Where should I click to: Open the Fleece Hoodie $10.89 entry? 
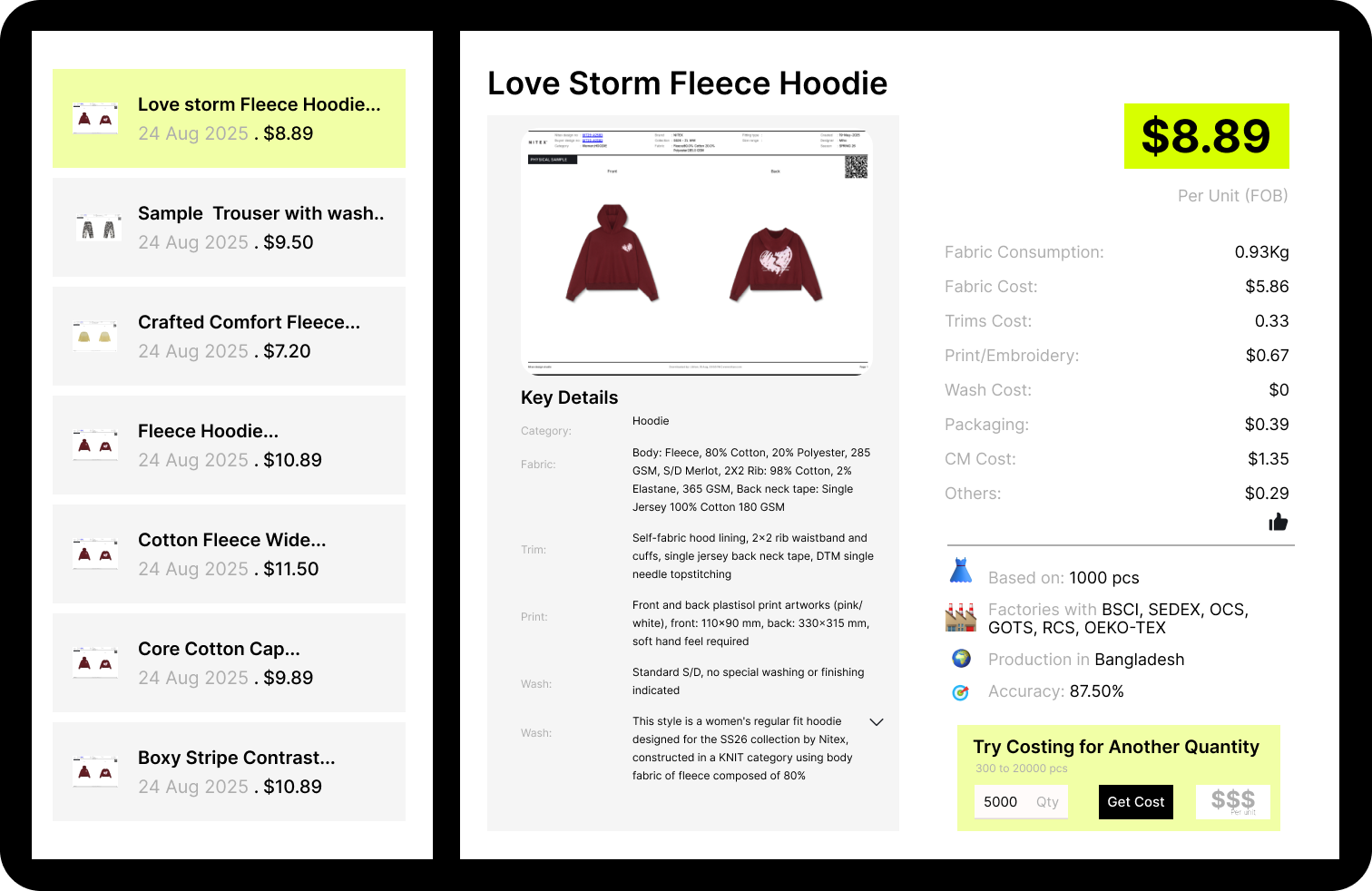point(229,445)
